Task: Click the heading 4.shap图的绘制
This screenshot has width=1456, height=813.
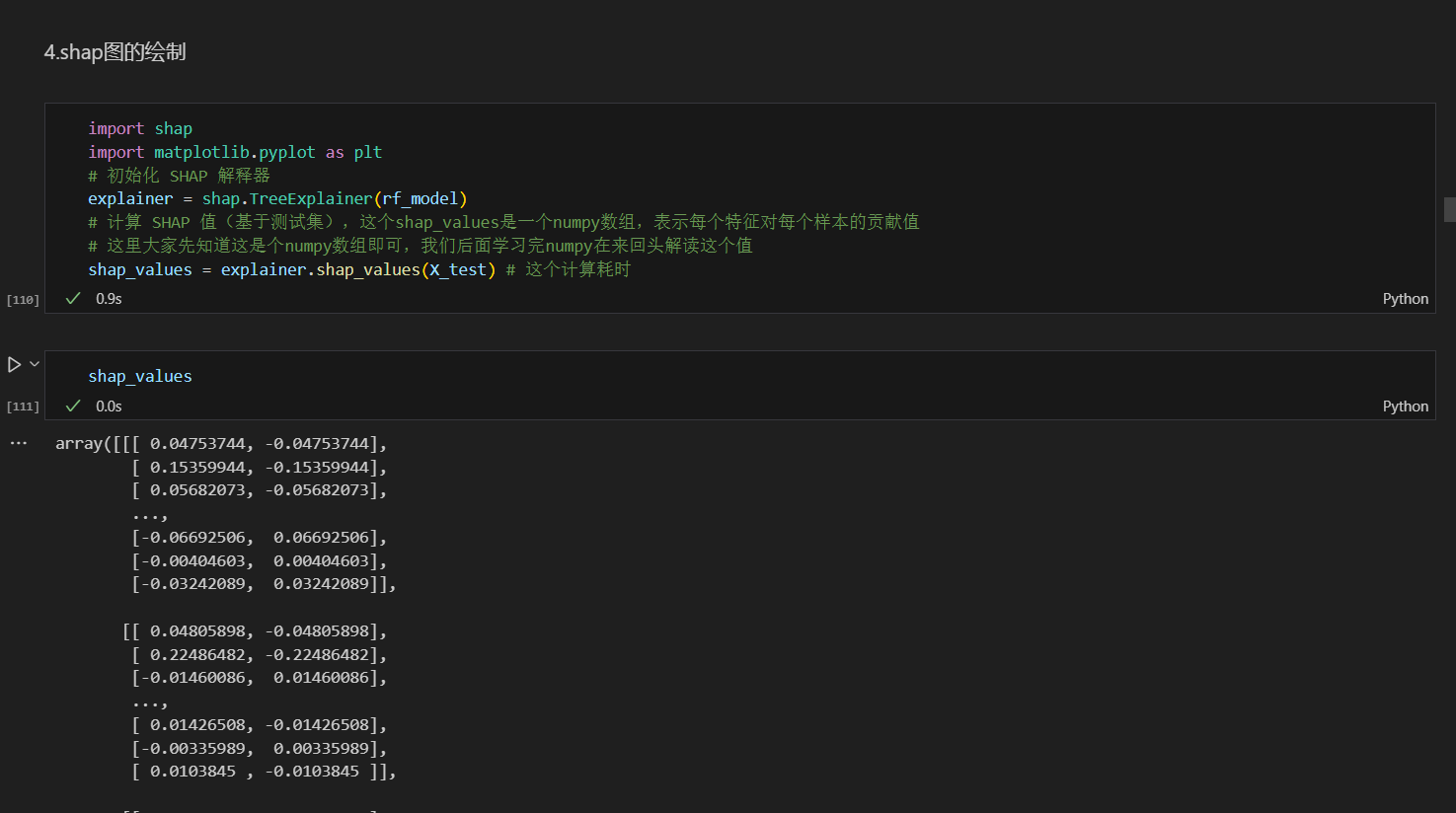Action: 115,51
